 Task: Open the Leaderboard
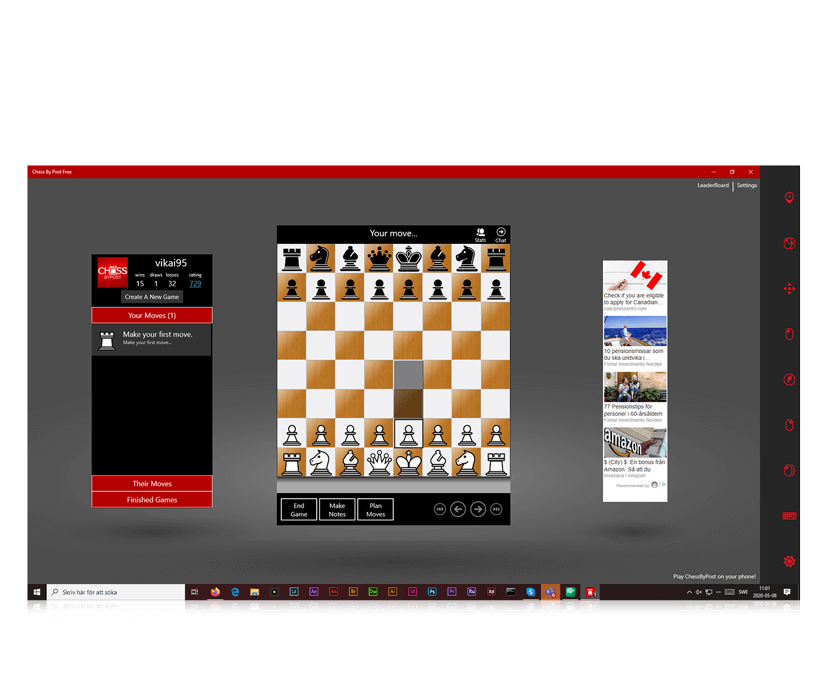pyautogui.click(x=711, y=185)
